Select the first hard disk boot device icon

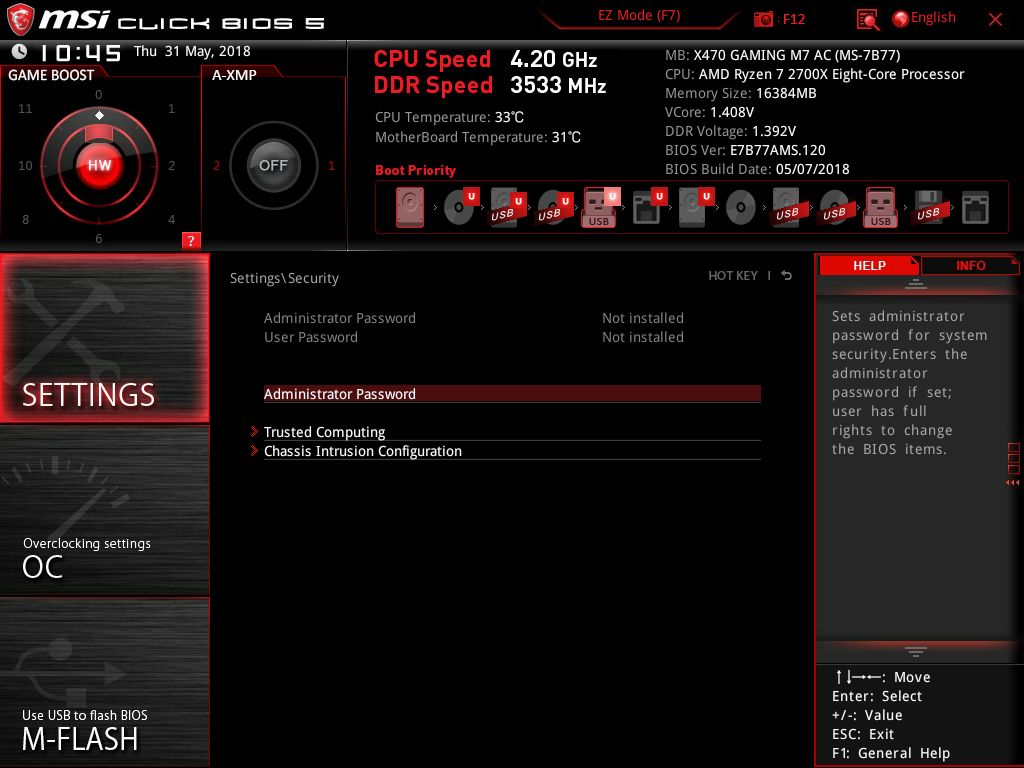[409, 208]
